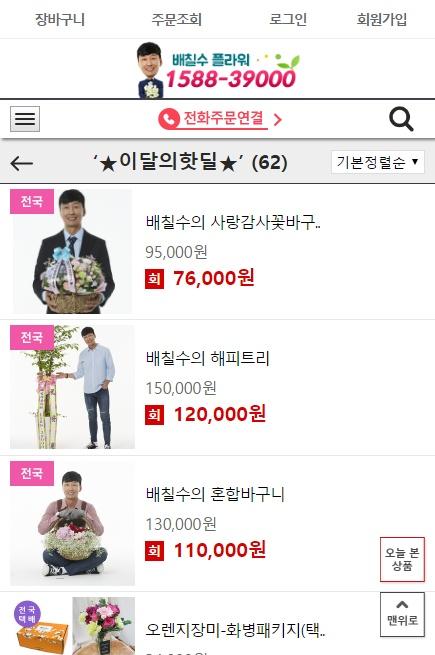This screenshot has width=435, height=655.
Task: Go back with the left arrow
Action: pos(22,163)
